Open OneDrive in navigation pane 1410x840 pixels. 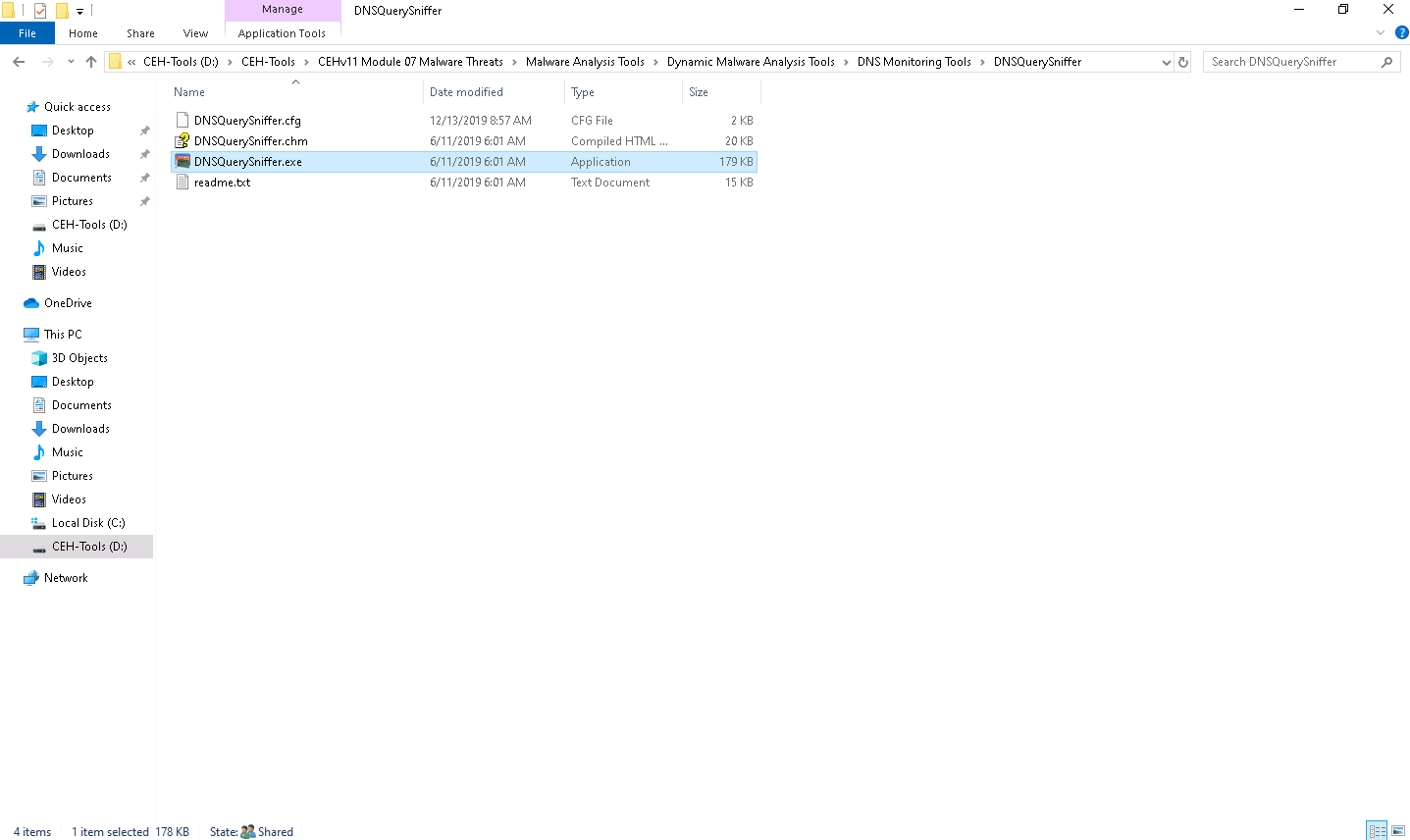pyautogui.click(x=68, y=303)
